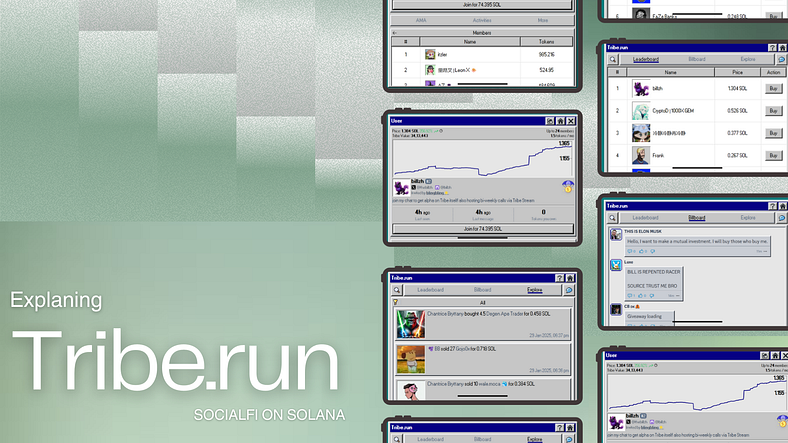Screen dimensions: 788x443
Task: Open the chat bubble icon in Explore window
Action: [568, 289]
